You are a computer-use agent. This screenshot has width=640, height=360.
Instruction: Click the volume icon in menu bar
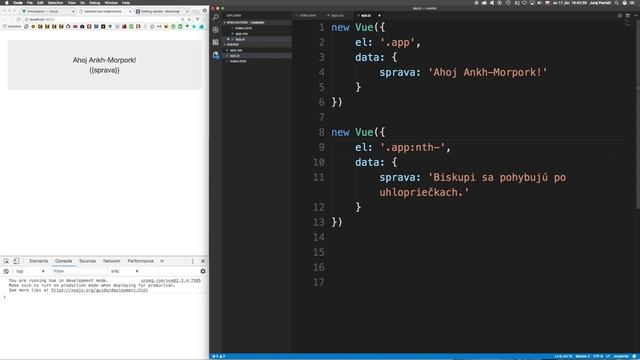539,2
